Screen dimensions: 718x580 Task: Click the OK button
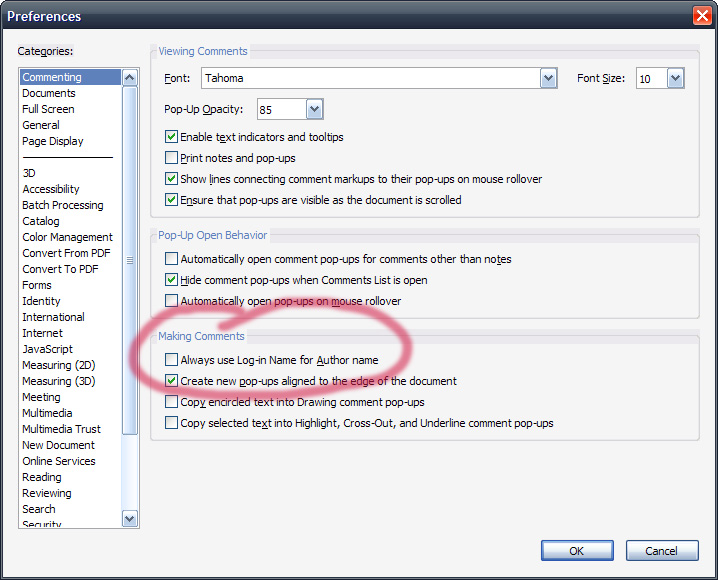pyautogui.click(x=577, y=551)
